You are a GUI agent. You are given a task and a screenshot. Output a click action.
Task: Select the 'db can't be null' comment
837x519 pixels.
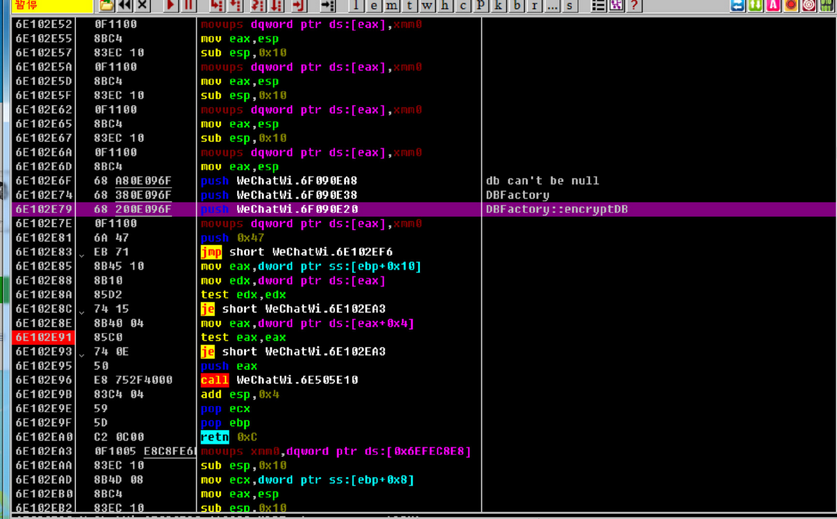(x=542, y=181)
